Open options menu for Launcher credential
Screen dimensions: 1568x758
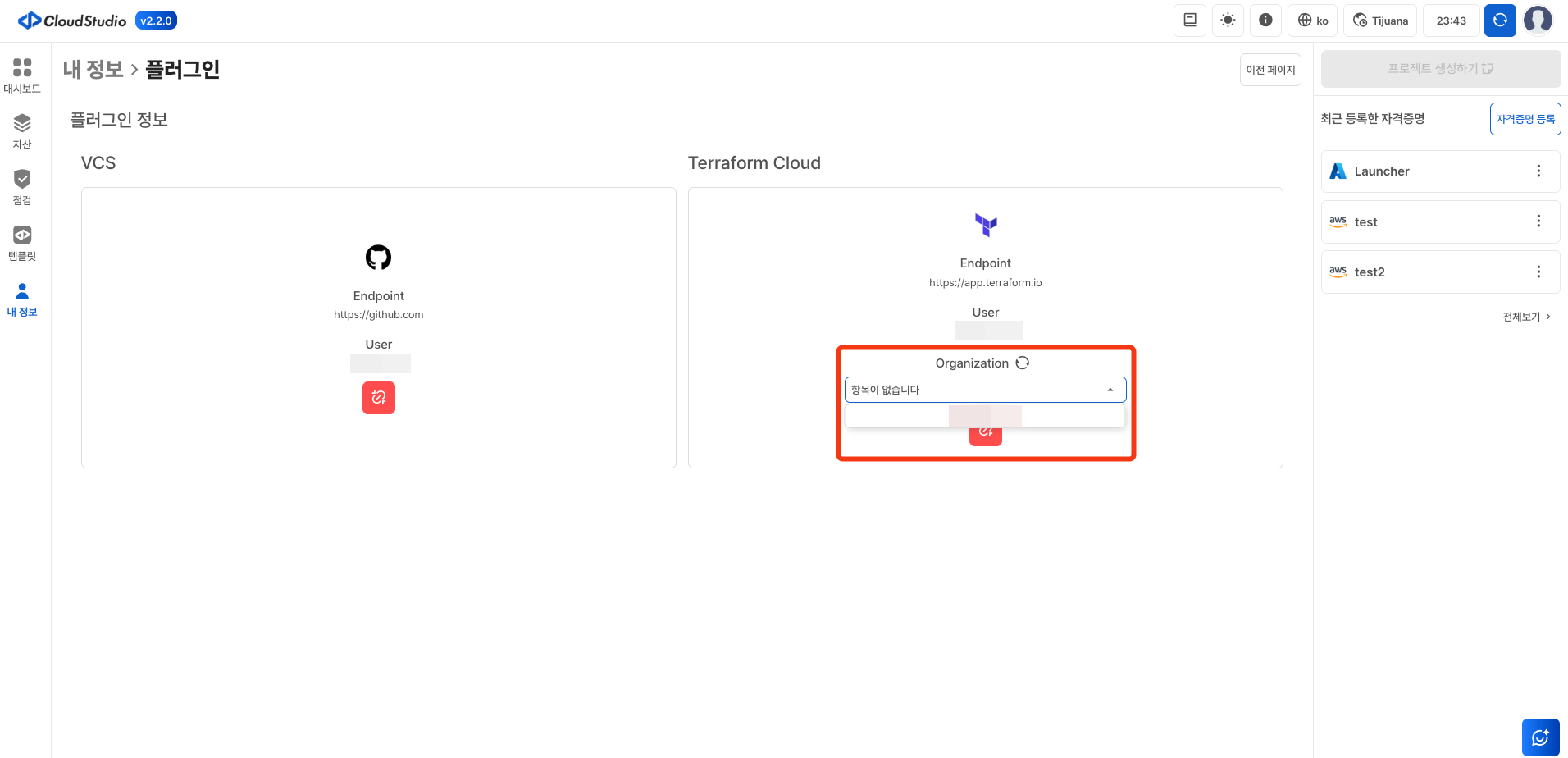click(1538, 171)
